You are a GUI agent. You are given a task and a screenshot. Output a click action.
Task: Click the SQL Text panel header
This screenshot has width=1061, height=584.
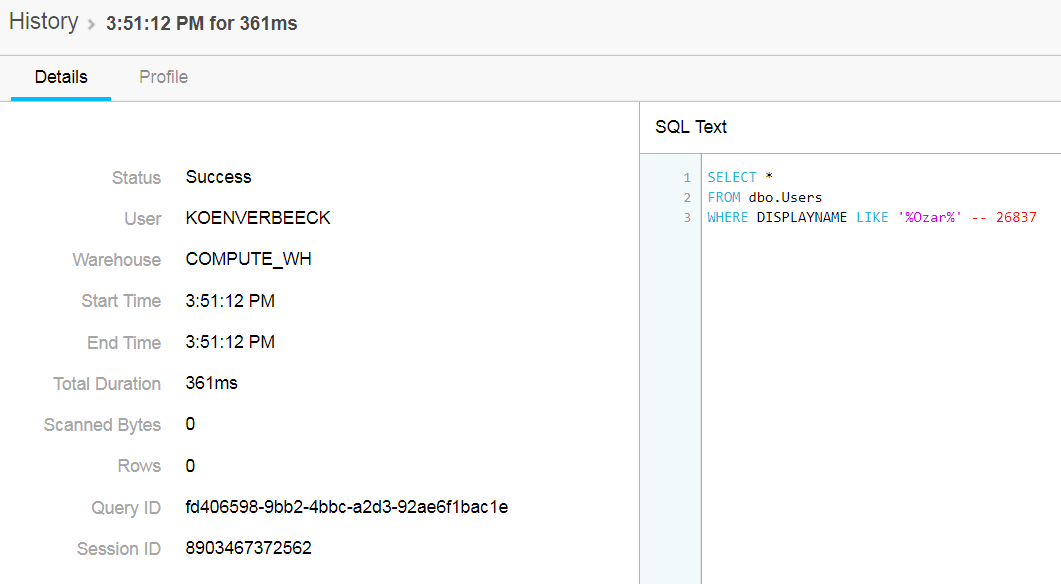691,127
